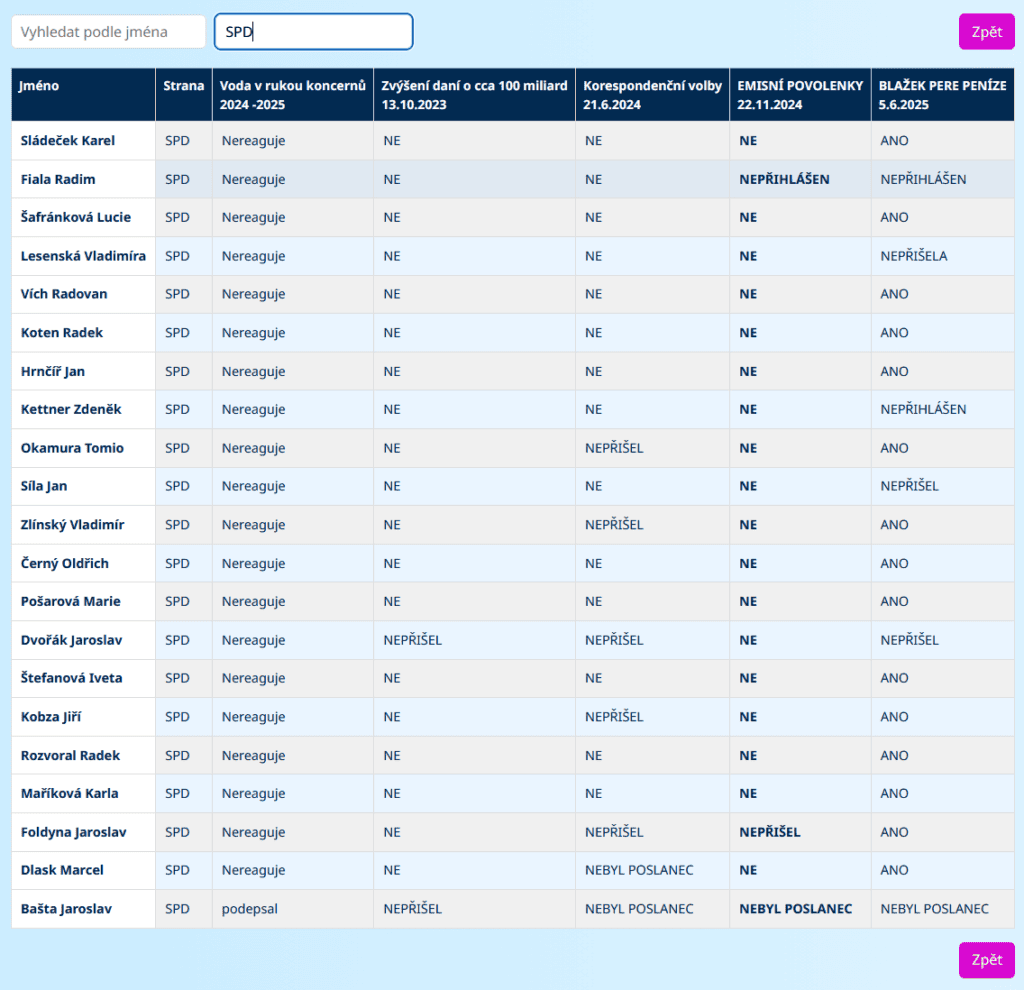This screenshot has width=1024, height=990.
Task: Click Lesenská Vladimíra's NEPŘIŠELA cell
Action: (913, 256)
